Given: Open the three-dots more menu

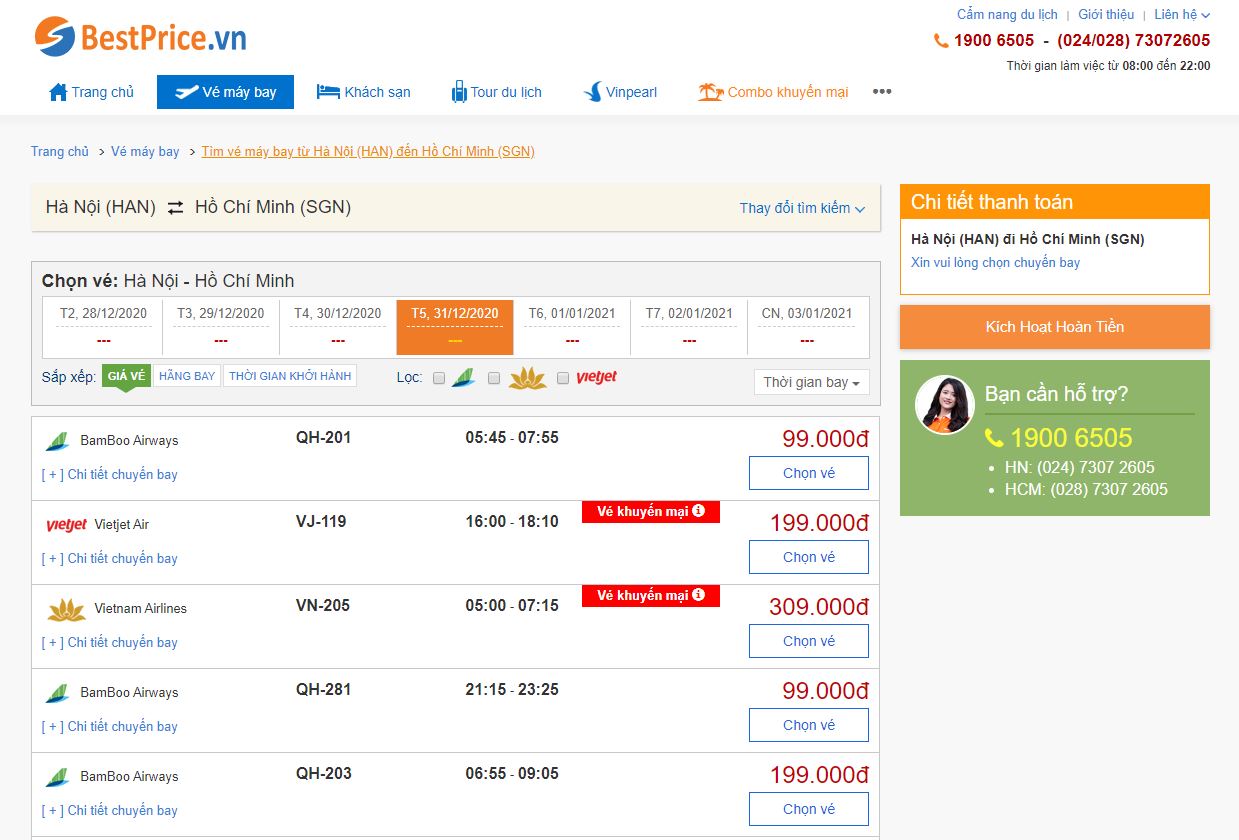Looking at the screenshot, I should pos(881,92).
